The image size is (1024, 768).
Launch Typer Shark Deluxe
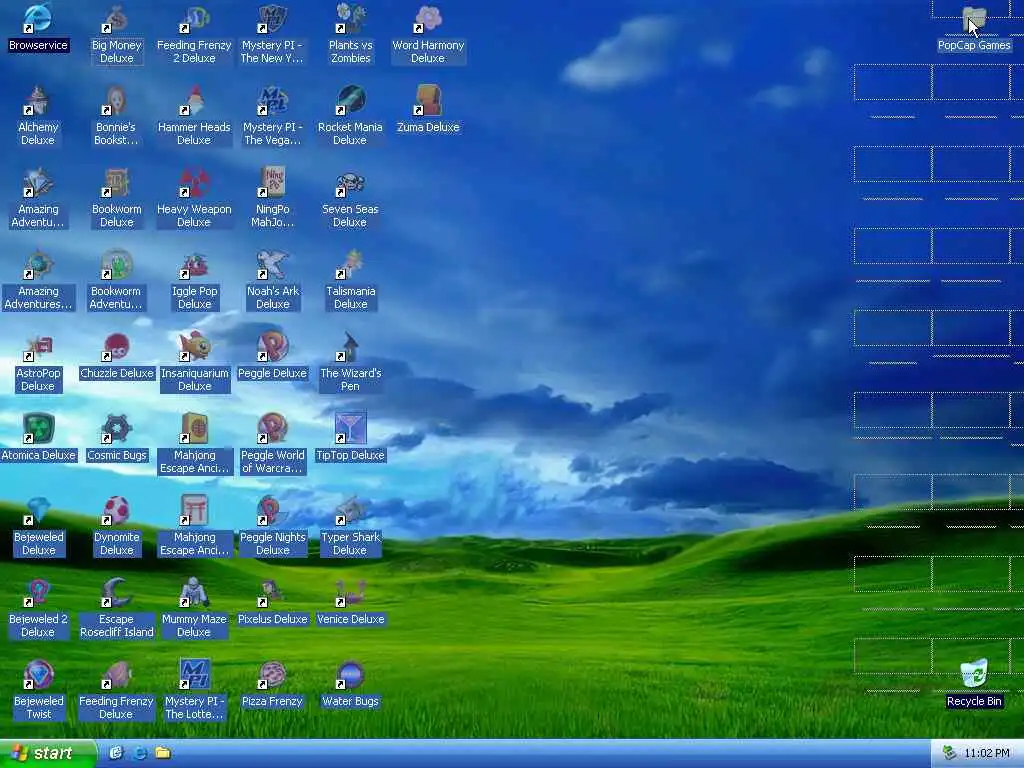(x=350, y=528)
